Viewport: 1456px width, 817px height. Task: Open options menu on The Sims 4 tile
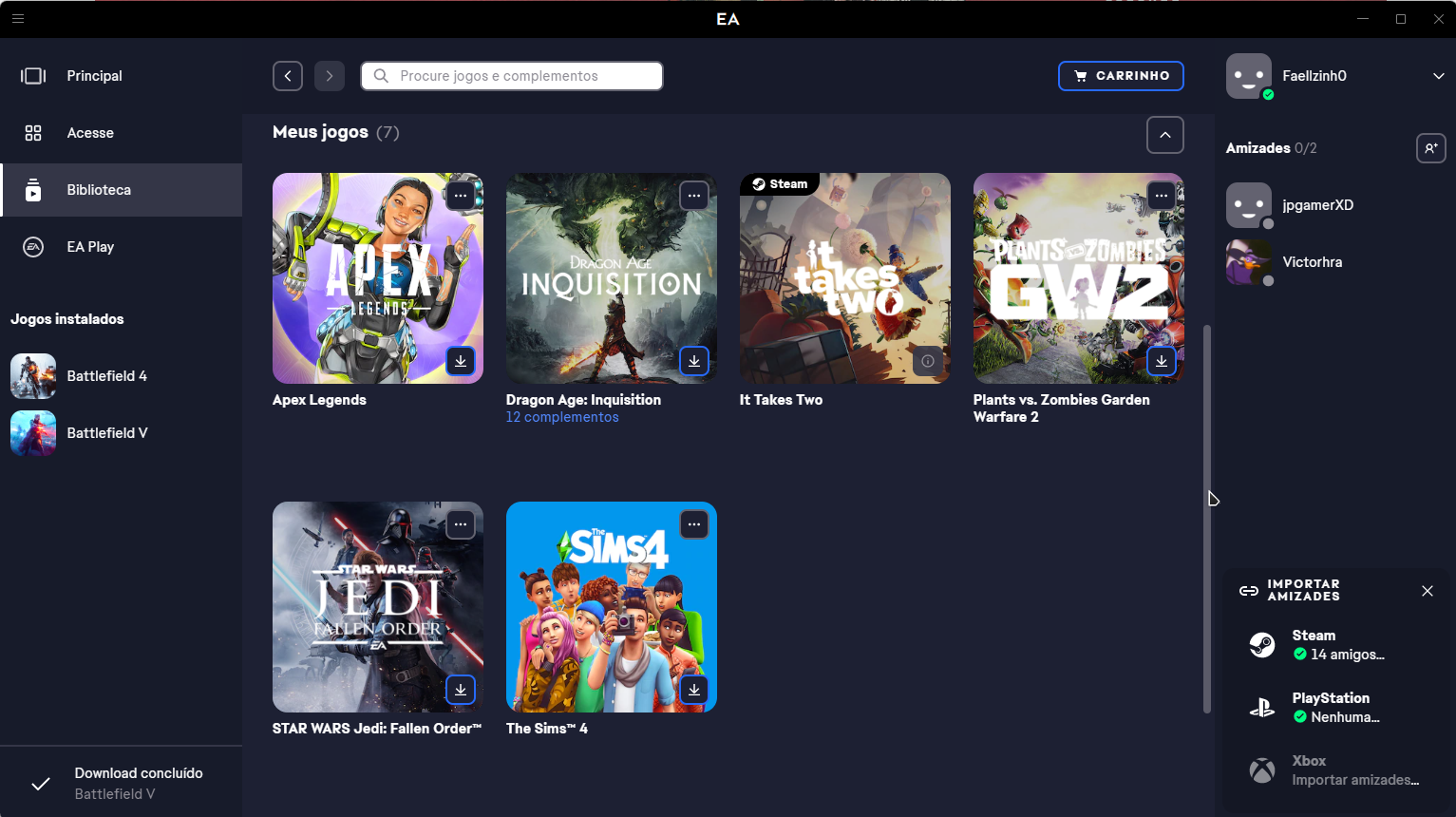[x=694, y=524]
